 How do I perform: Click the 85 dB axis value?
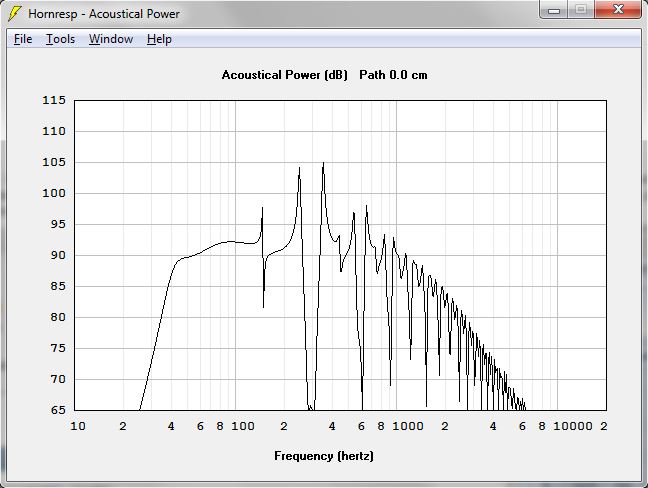point(58,286)
